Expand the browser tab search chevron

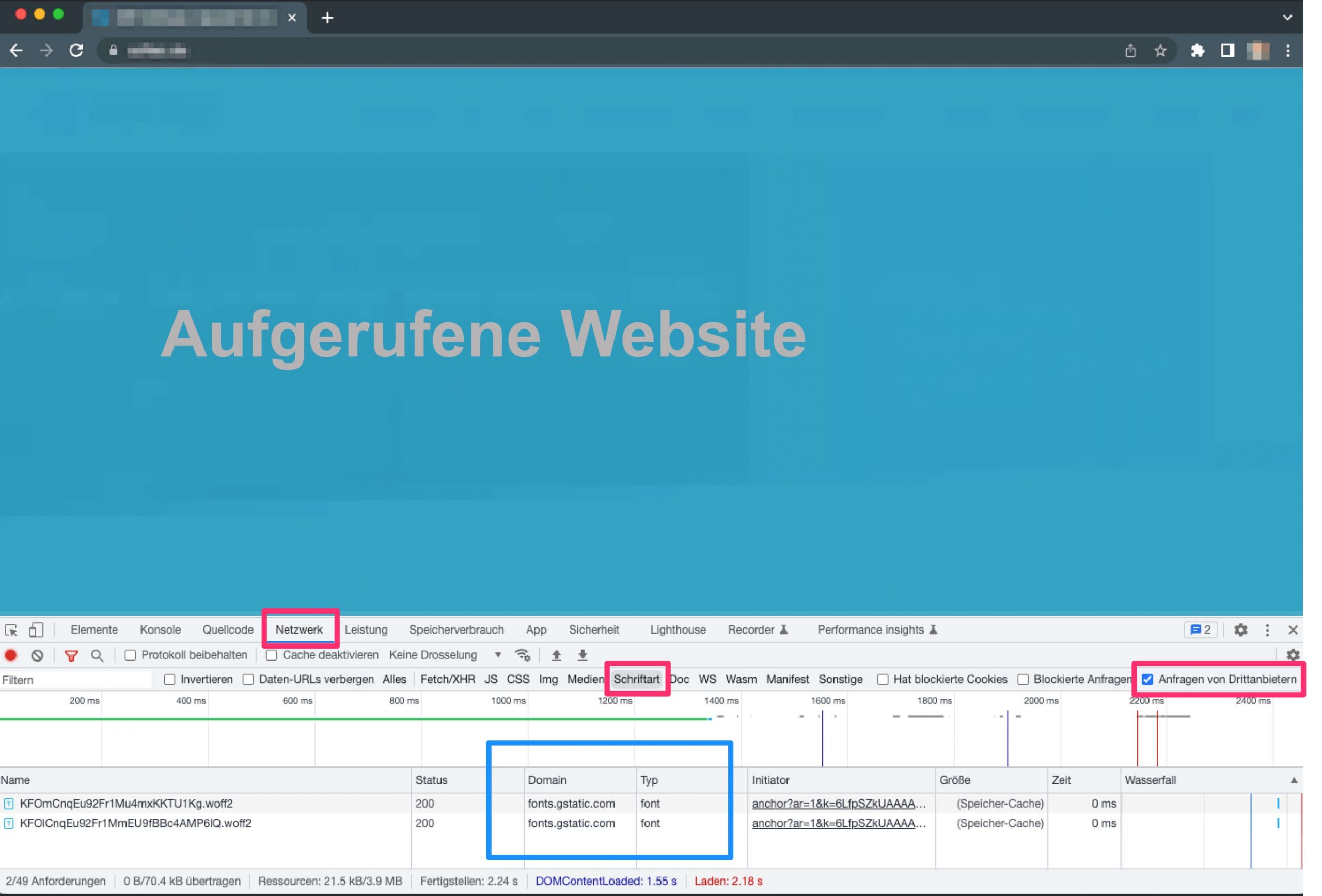click(x=1288, y=18)
